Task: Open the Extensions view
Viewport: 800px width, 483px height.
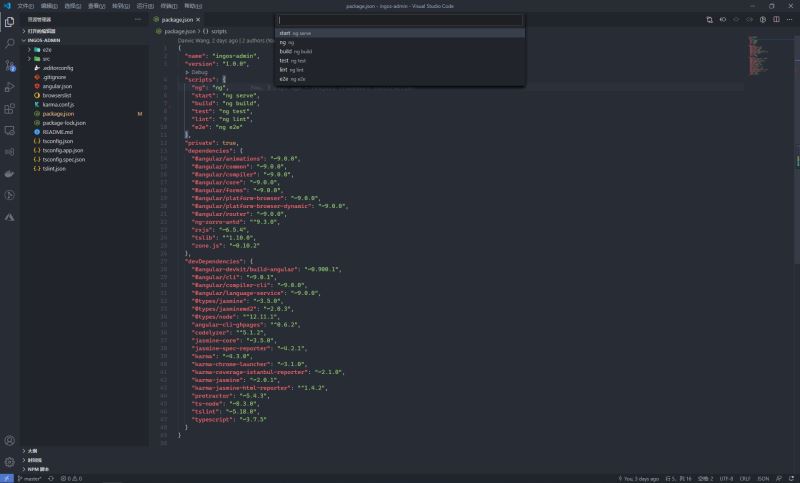Action: [10, 108]
